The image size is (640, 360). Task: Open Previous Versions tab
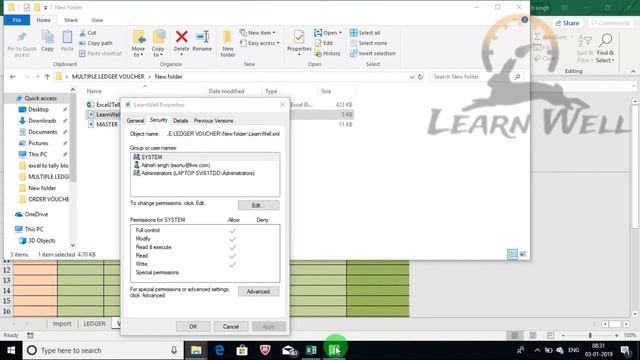[213, 121]
